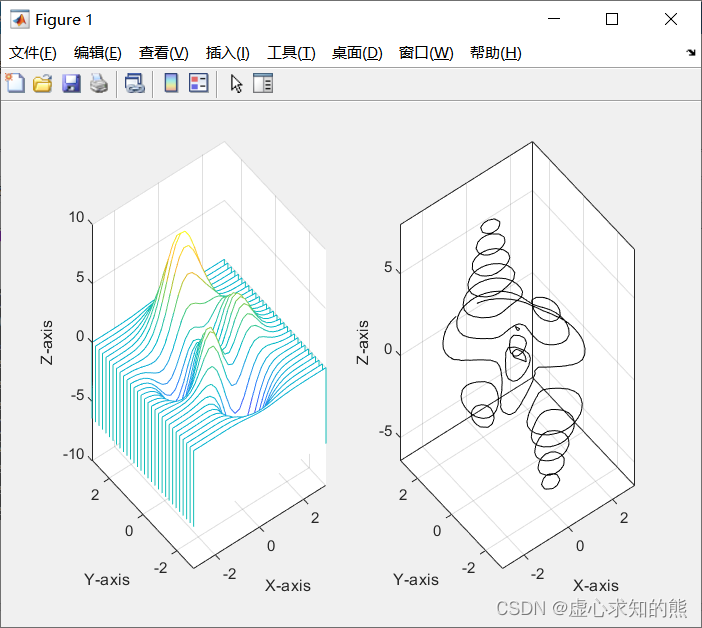Open the 编辑(E) menu
Viewport: 702px width, 628px height.
point(98,53)
